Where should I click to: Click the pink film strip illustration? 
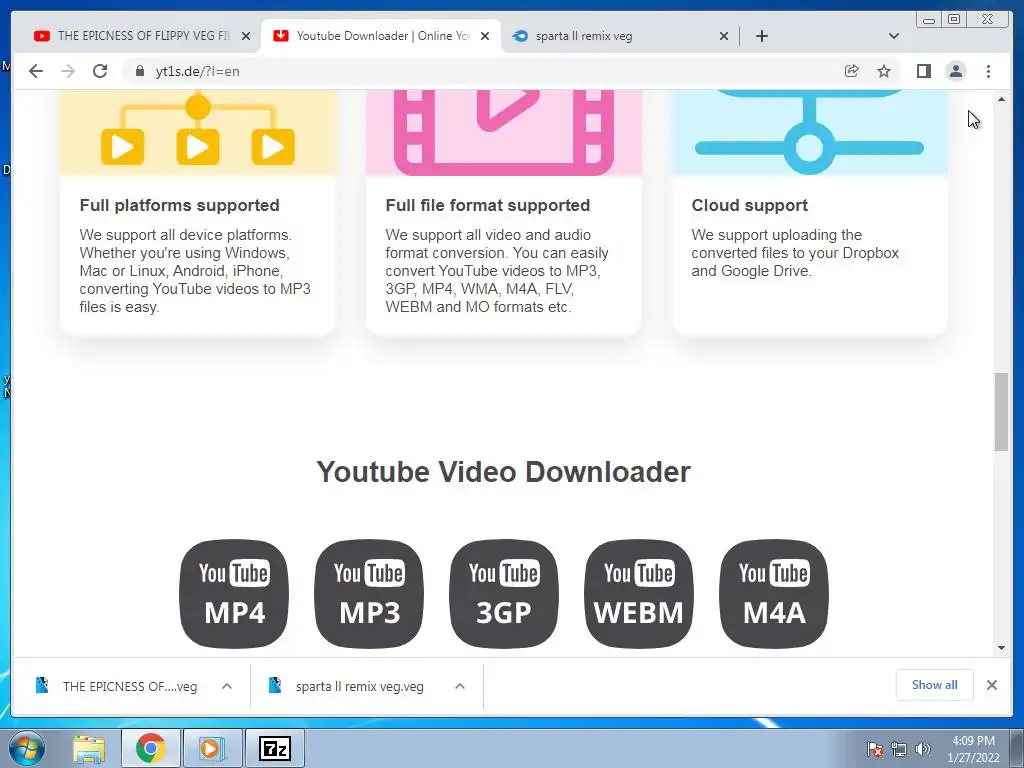coord(504,133)
